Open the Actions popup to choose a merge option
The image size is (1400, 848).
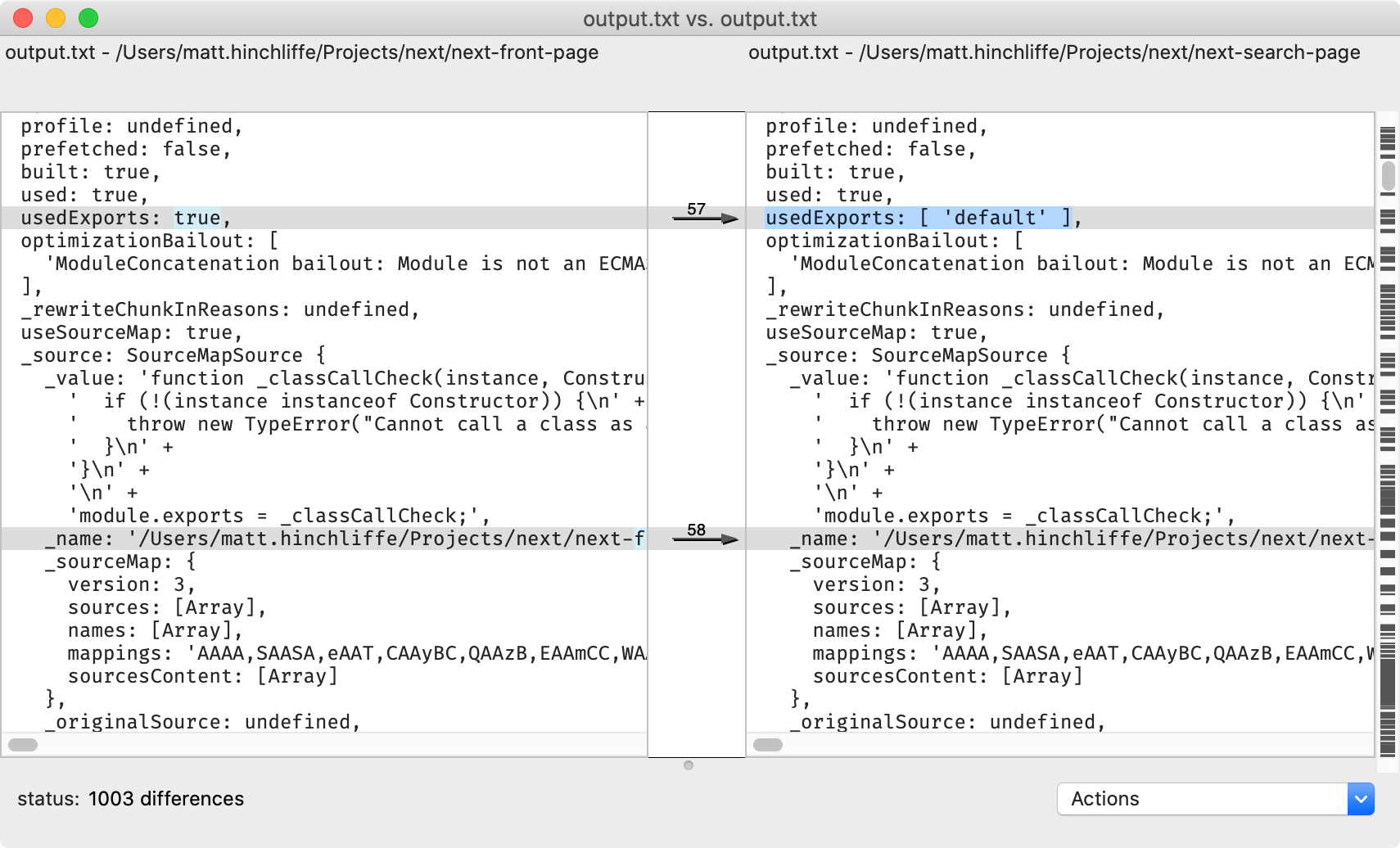(1212, 799)
